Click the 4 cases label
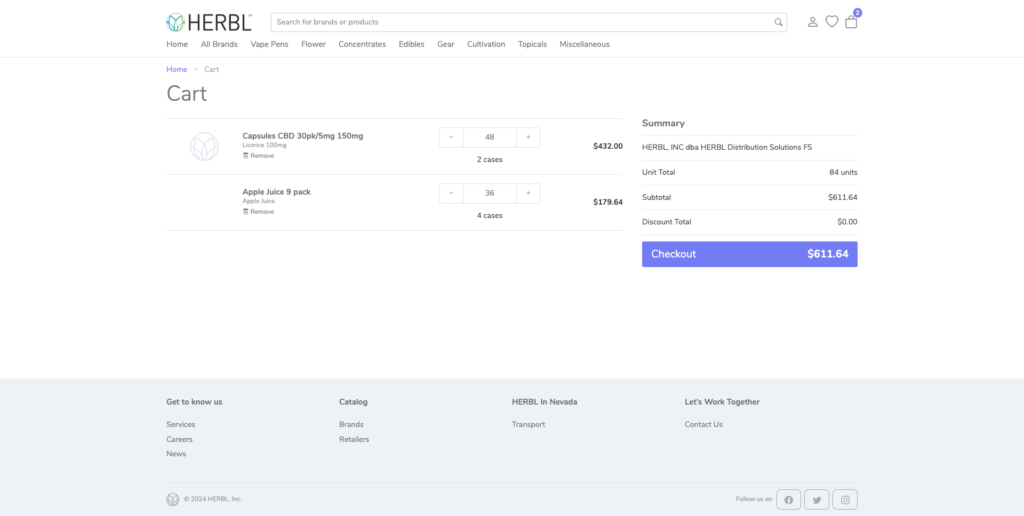Image resolution: width=1024 pixels, height=516 pixels. (x=490, y=216)
